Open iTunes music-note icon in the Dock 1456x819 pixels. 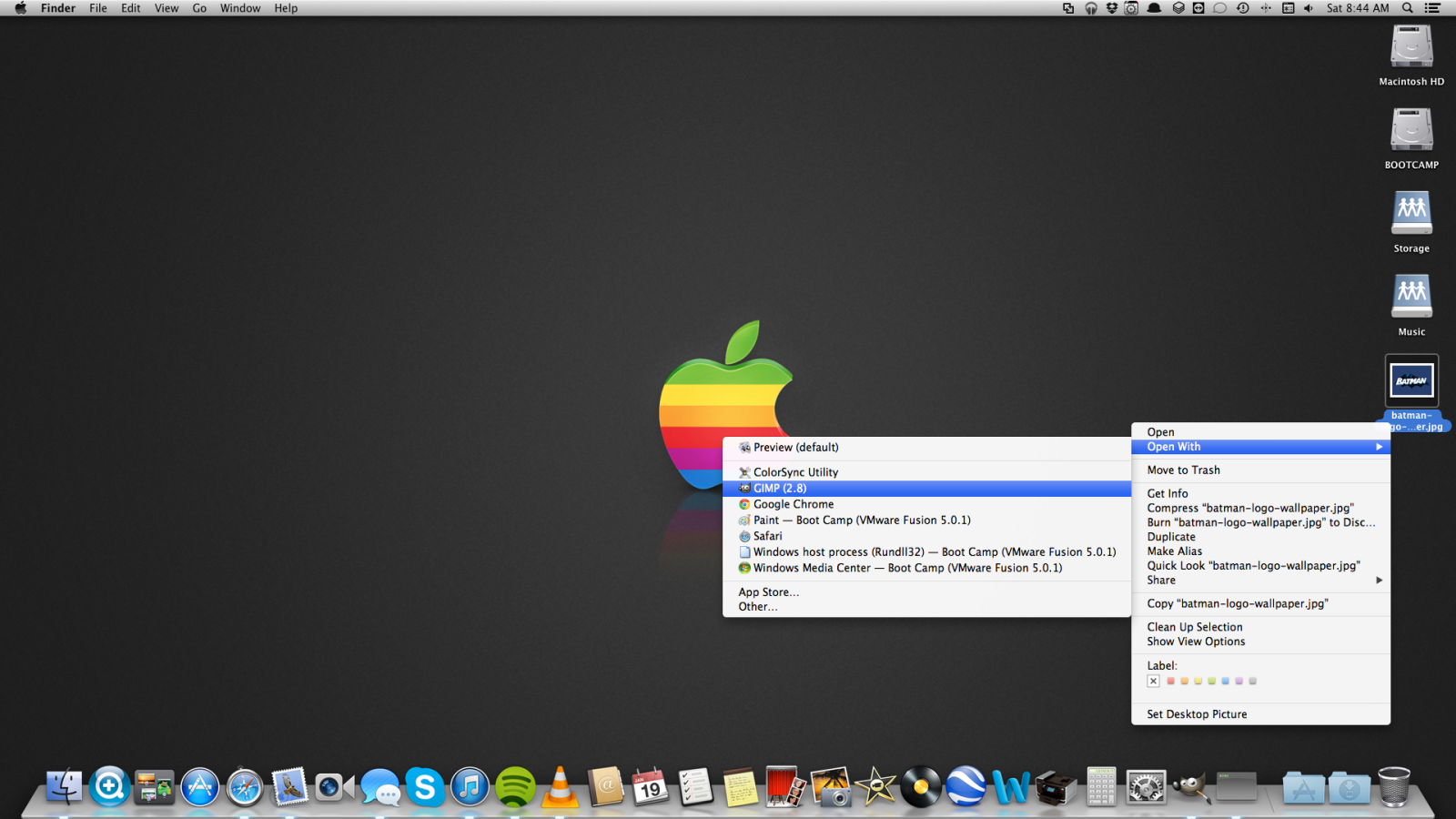click(x=470, y=786)
